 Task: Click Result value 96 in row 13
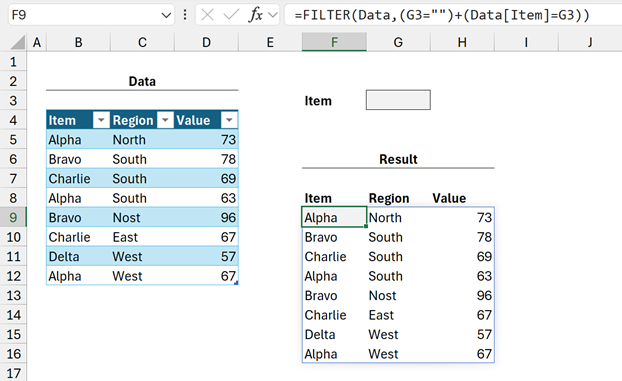pyautogui.click(x=462, y=295)
